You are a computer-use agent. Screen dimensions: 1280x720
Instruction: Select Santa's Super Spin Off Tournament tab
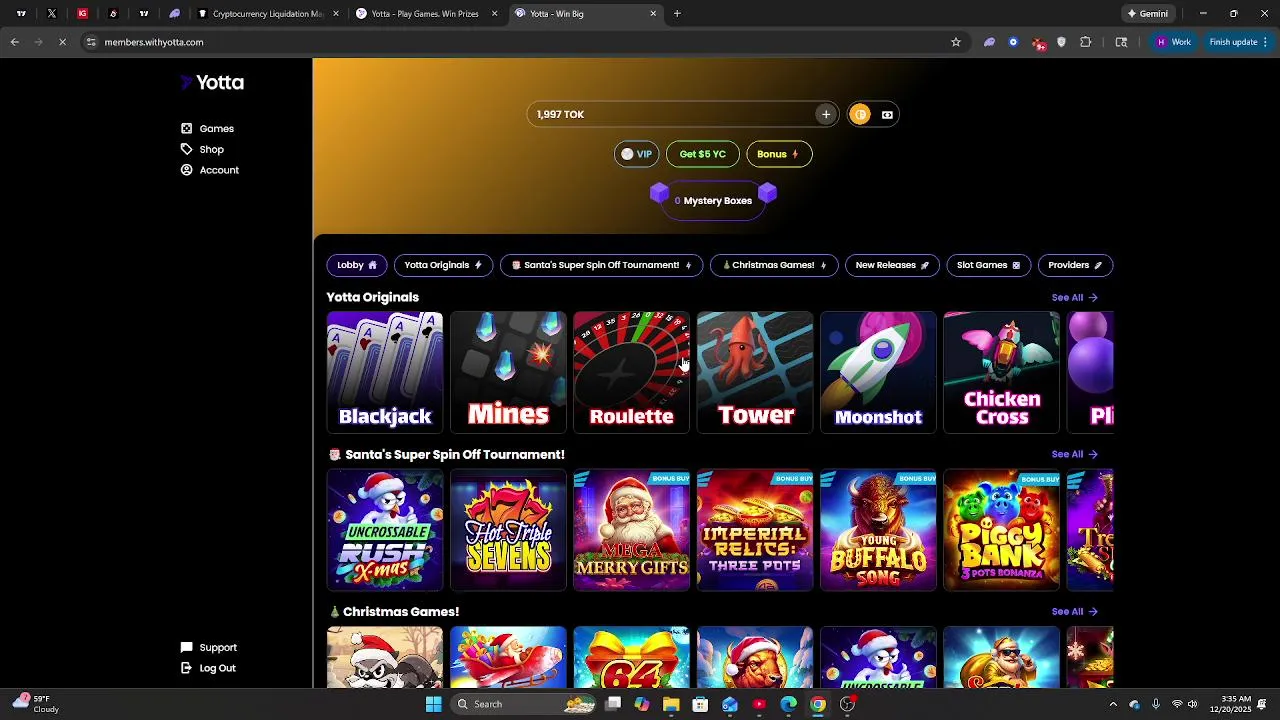[602, 265]
